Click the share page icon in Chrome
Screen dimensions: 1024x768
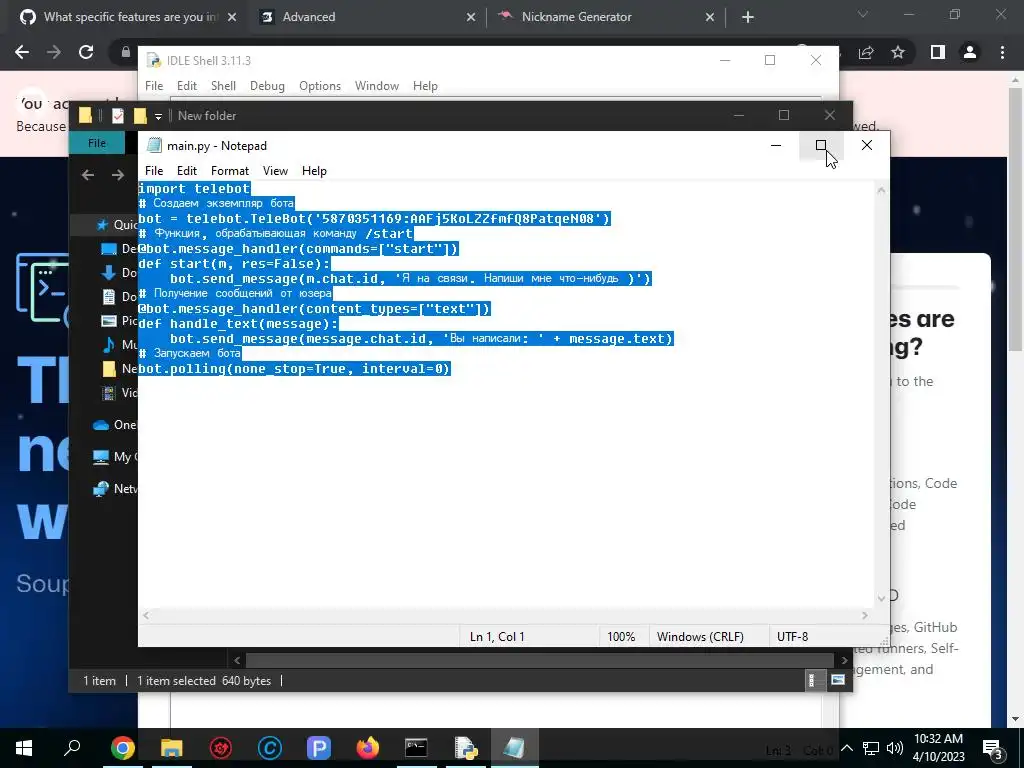pos(866,52)
